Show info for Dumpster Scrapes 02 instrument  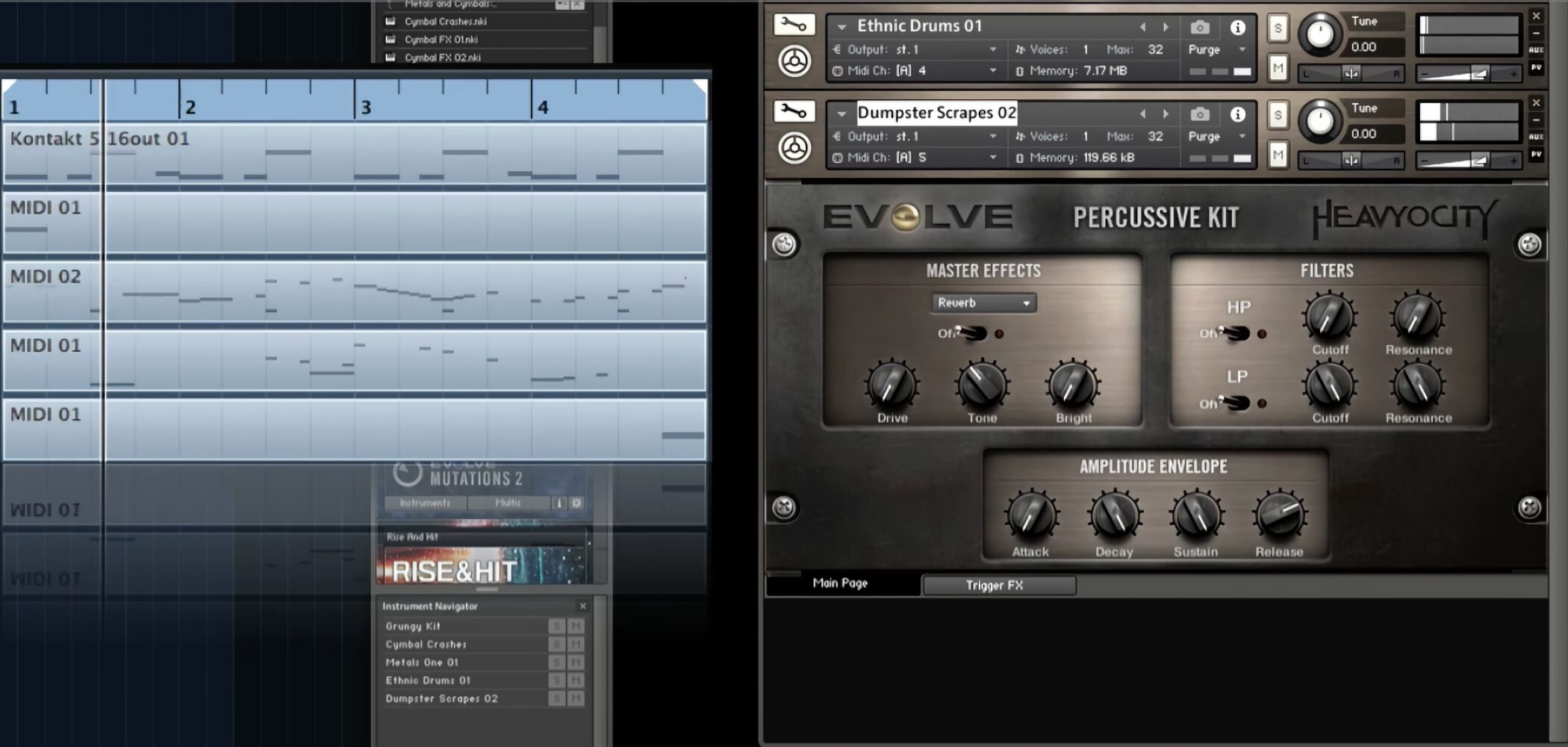click(x=1238, y=114)
